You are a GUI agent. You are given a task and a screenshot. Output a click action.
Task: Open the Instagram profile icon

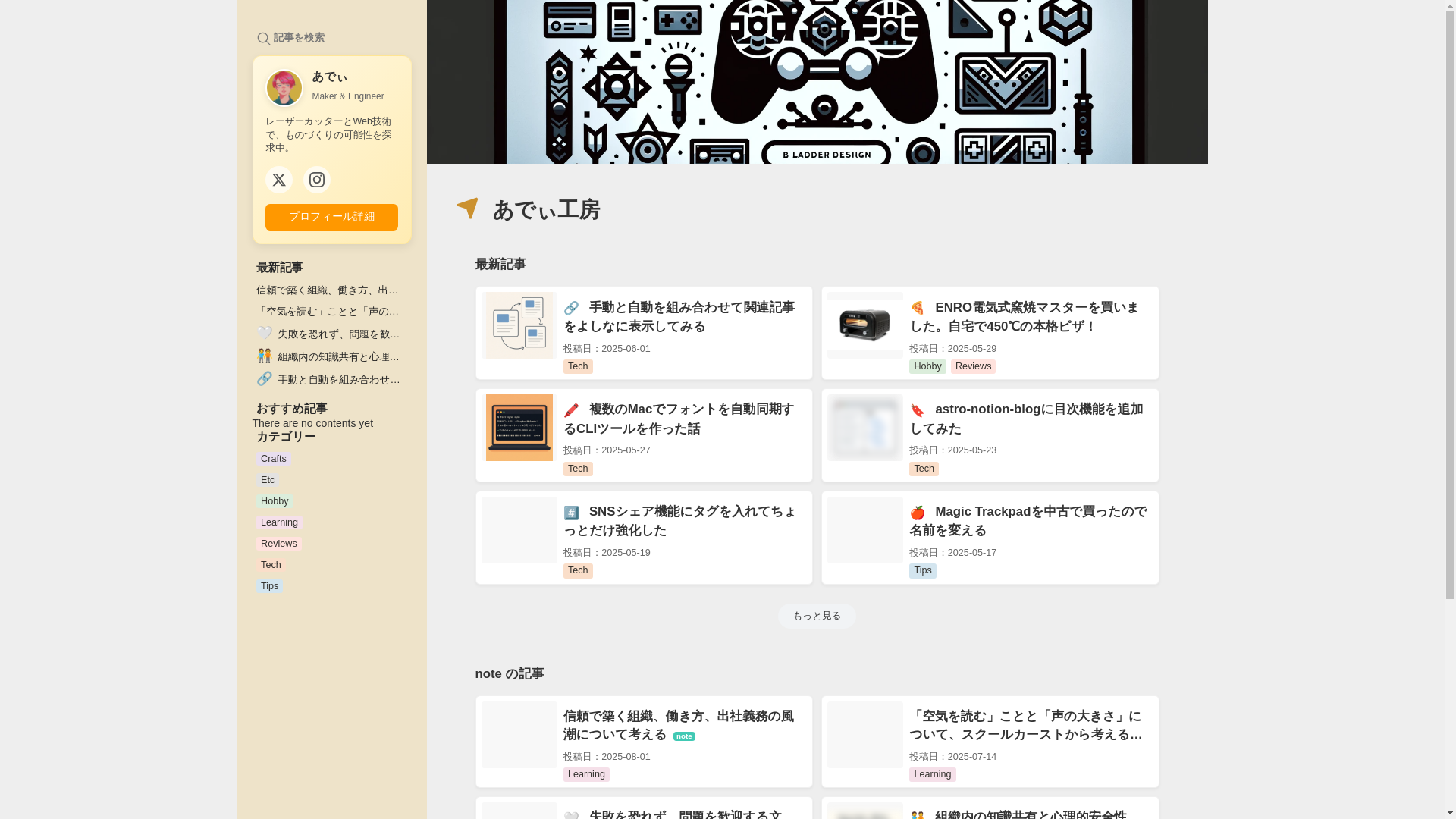pyautogui.click(x=317, y=180)
